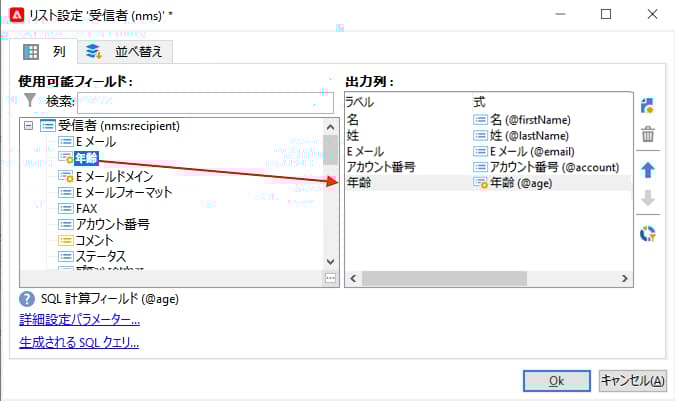
Task: Move selected column up with blue arrow
Action: (x=648, y=170)
